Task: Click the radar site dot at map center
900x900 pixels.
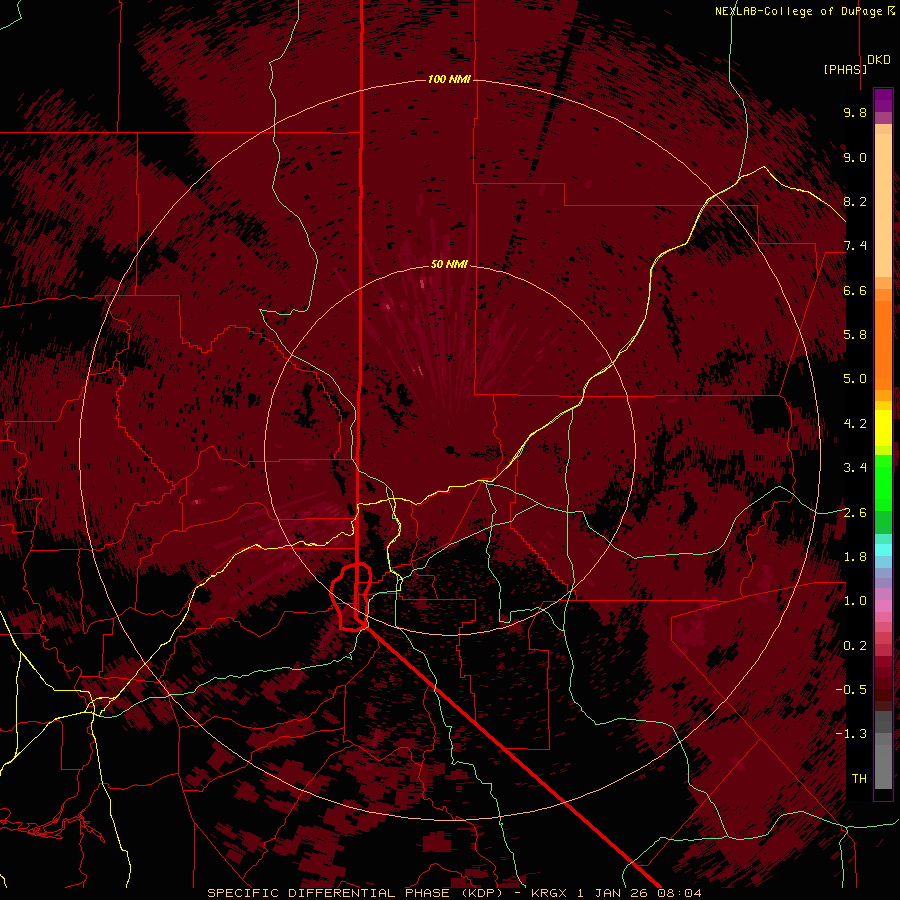Action: point(451,449)
